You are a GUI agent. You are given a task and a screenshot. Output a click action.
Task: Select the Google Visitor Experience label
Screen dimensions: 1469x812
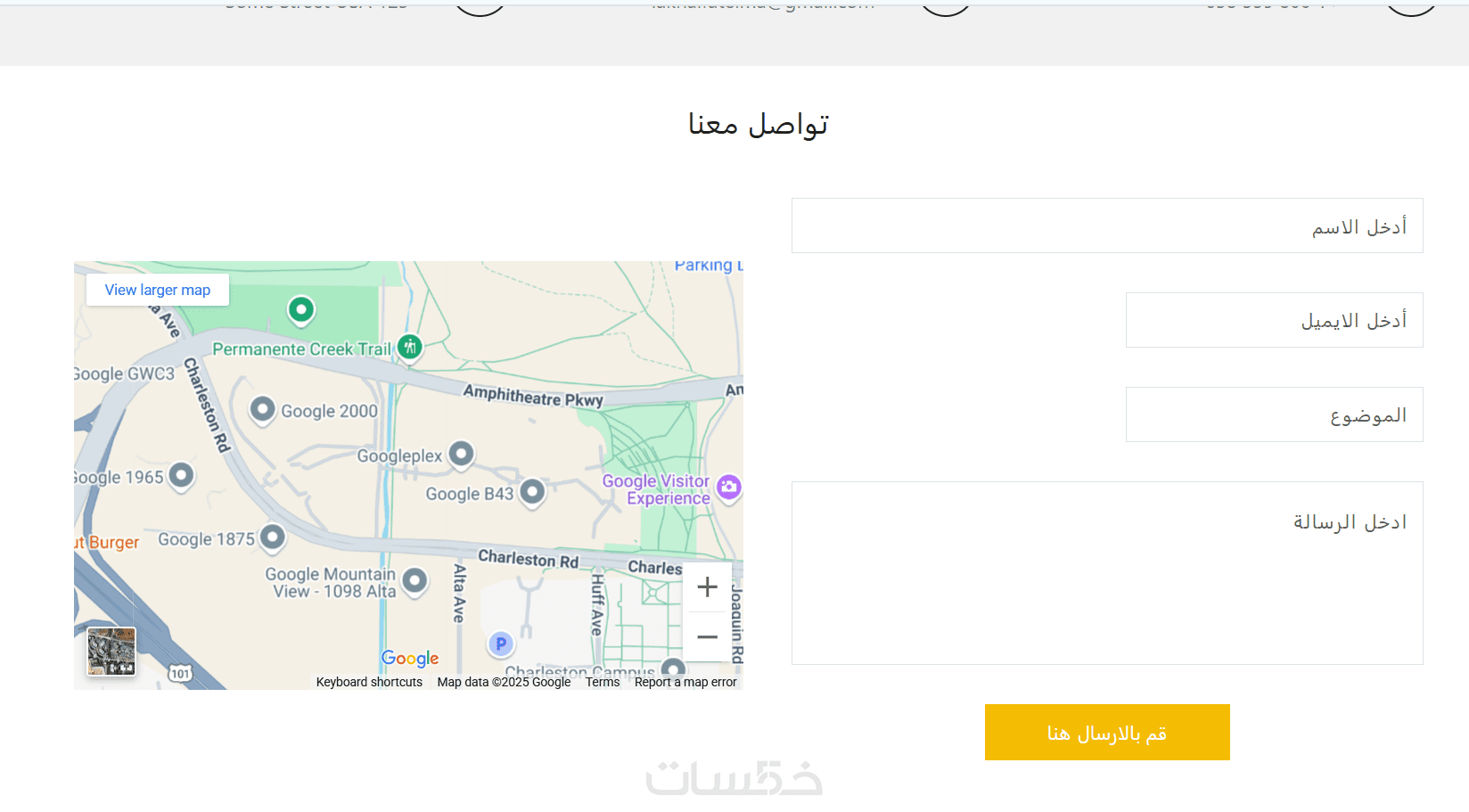click(657, 489)
